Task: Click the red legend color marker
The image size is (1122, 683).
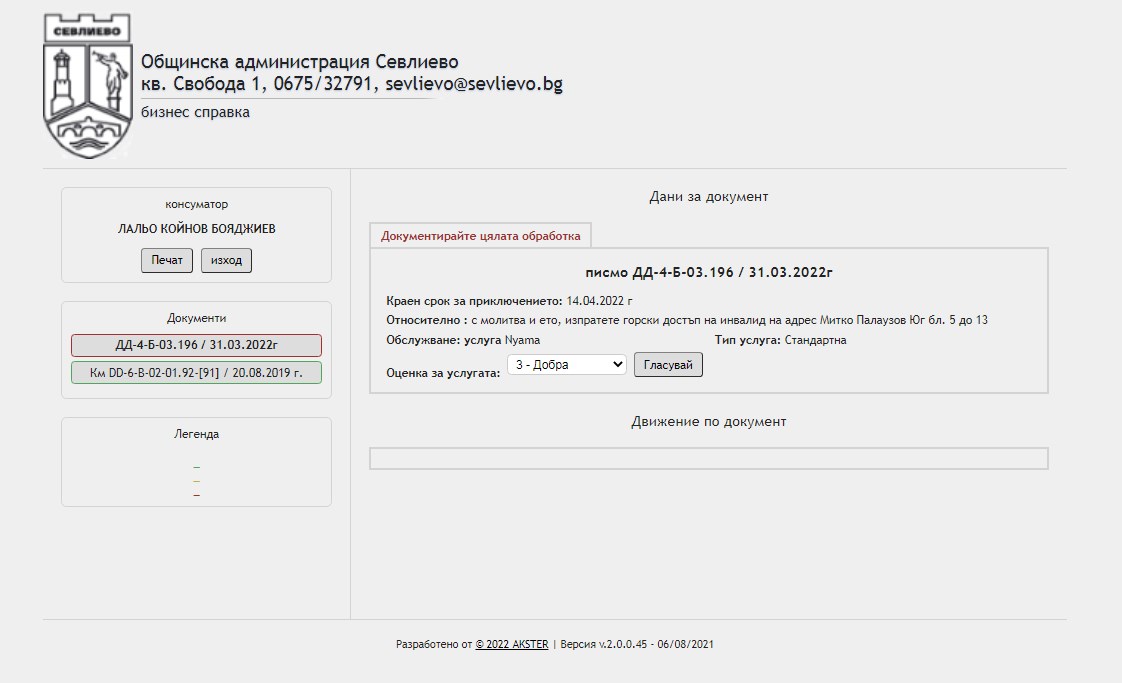Action: [197, 495]
